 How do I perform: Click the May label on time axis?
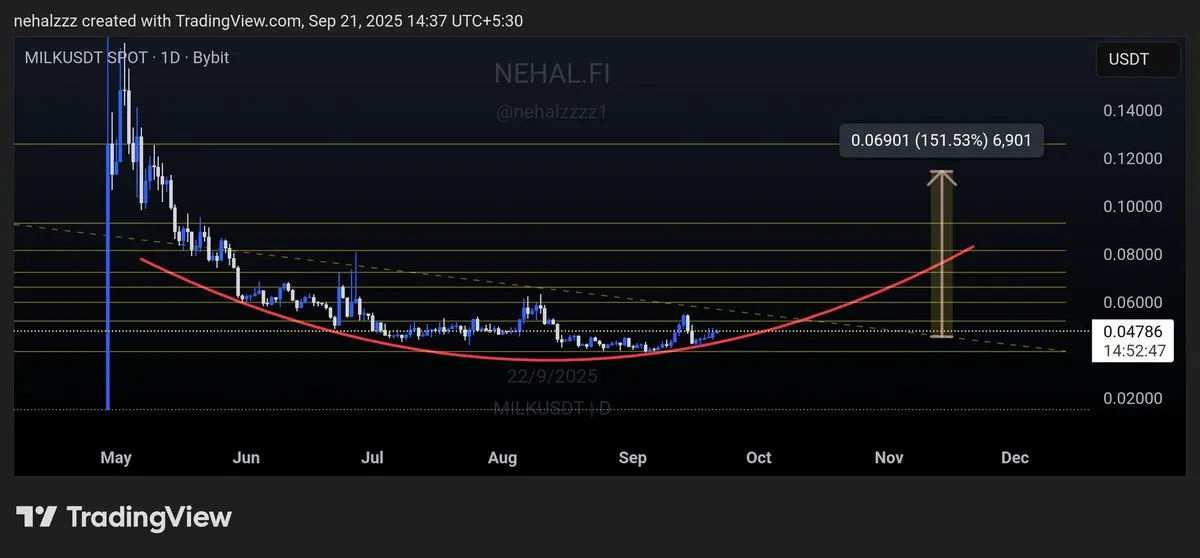click(x=116, y=458)
